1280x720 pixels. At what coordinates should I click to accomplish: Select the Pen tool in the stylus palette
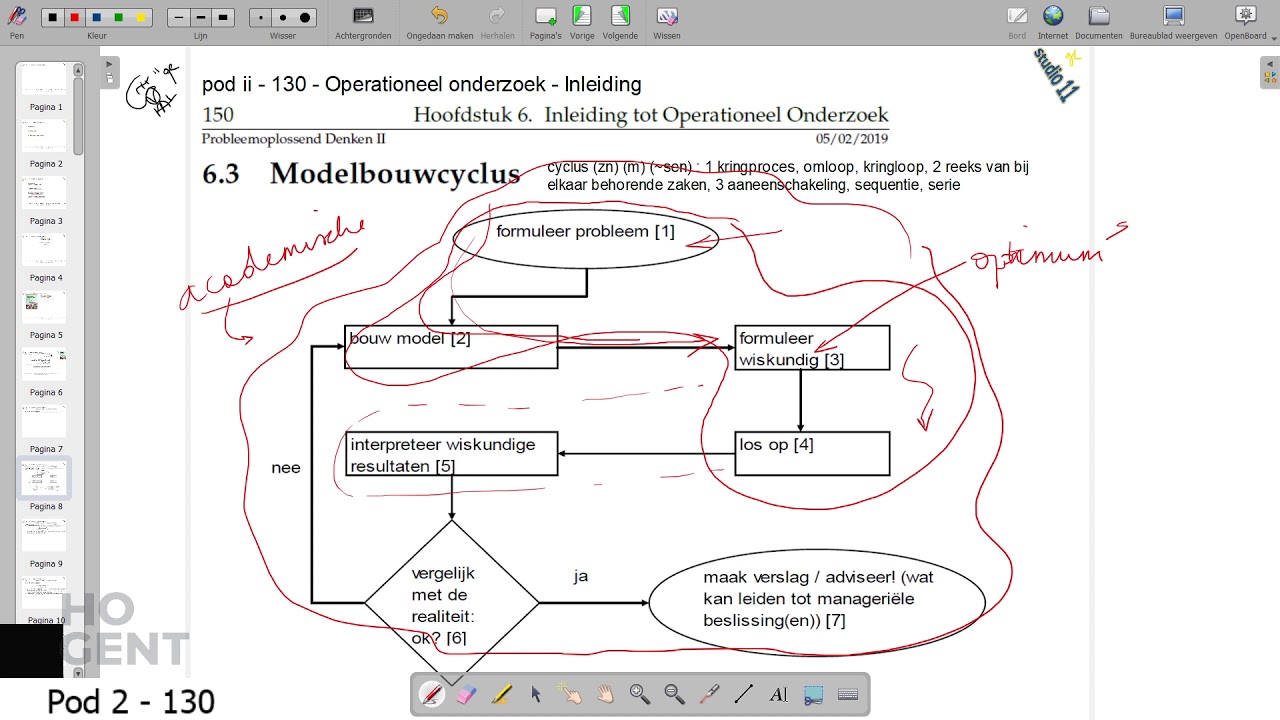coord(432,694)
